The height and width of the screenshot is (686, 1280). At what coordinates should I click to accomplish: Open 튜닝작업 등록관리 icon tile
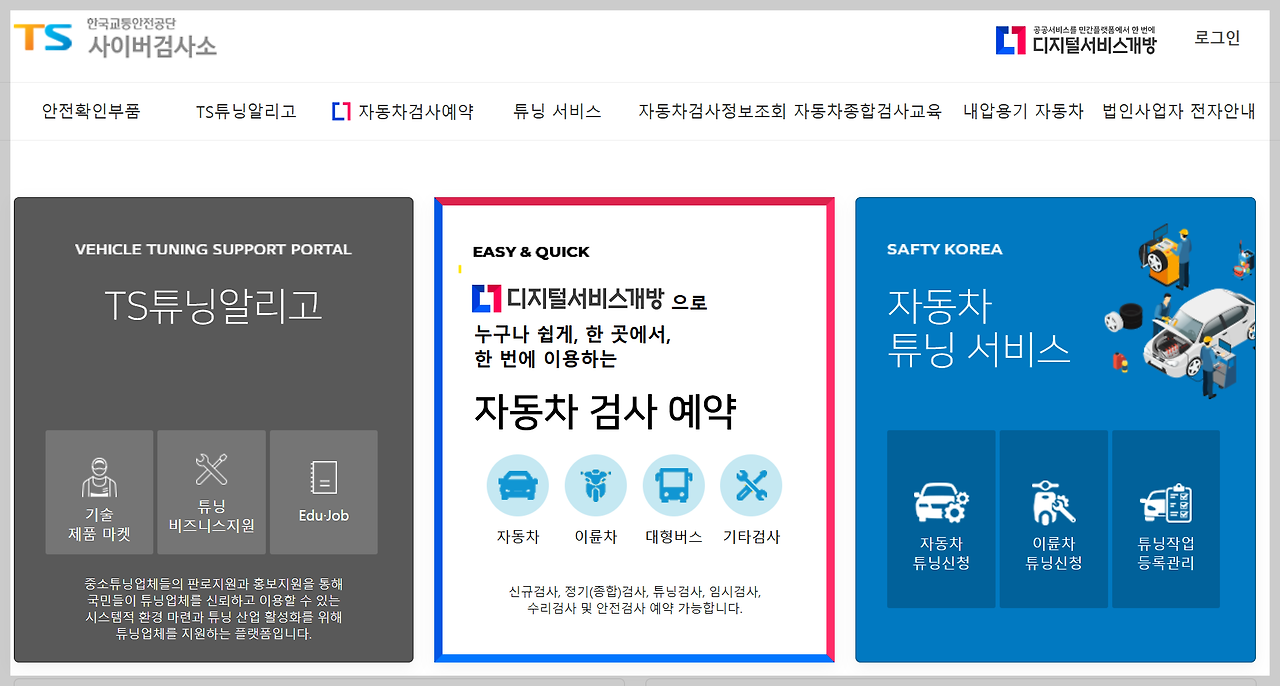[1166, 519]
